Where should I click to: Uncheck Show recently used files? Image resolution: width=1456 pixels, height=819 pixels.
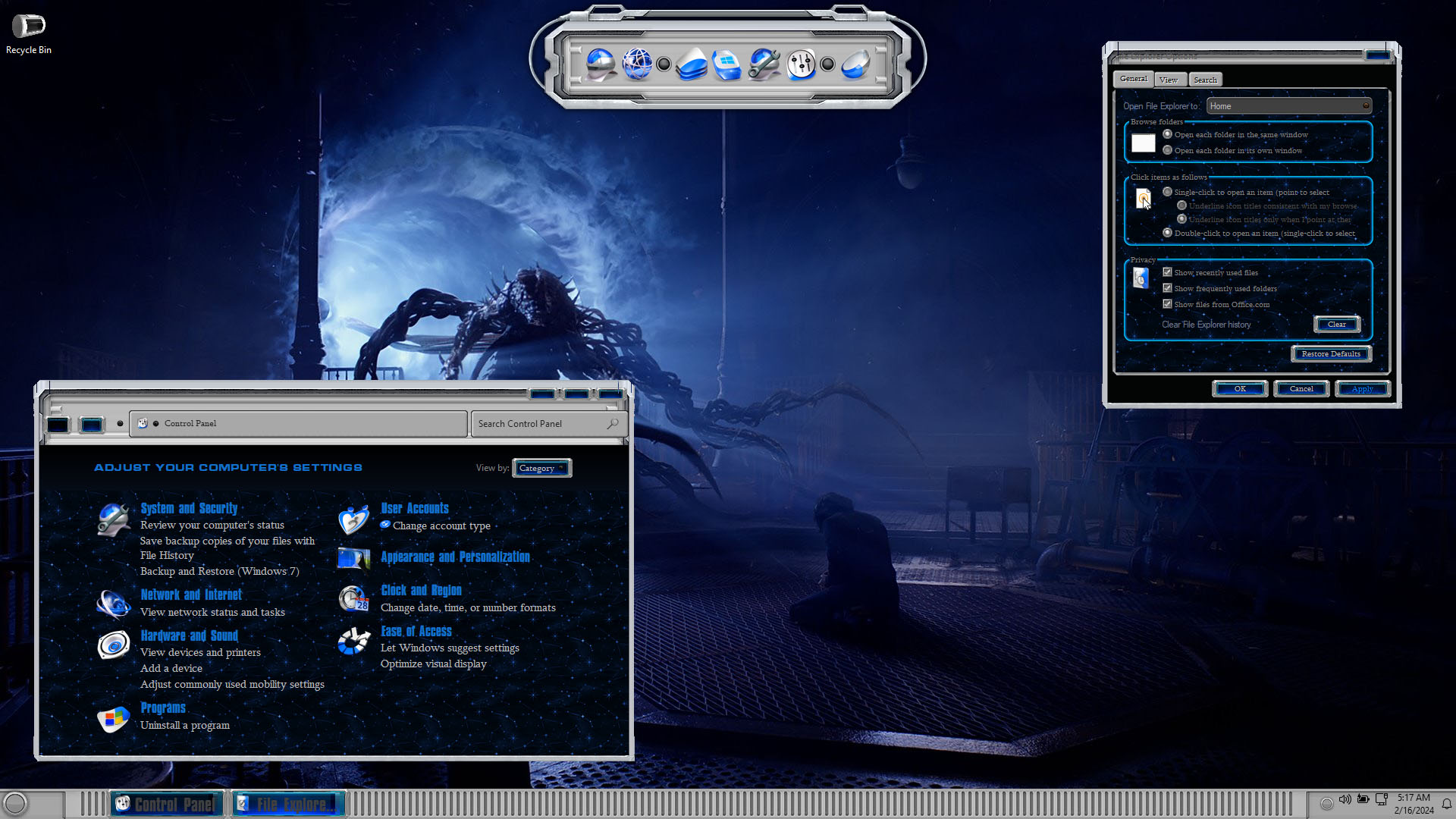point(1167,272)
